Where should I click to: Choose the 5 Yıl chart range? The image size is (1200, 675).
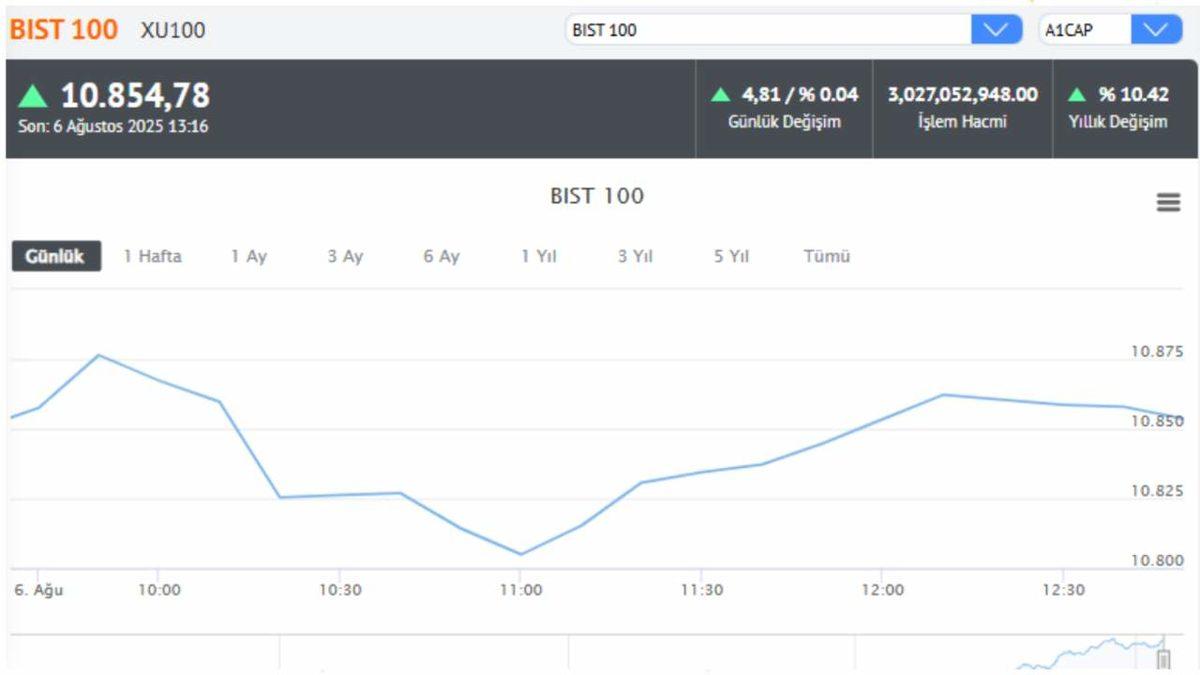[x=731, y=256]
